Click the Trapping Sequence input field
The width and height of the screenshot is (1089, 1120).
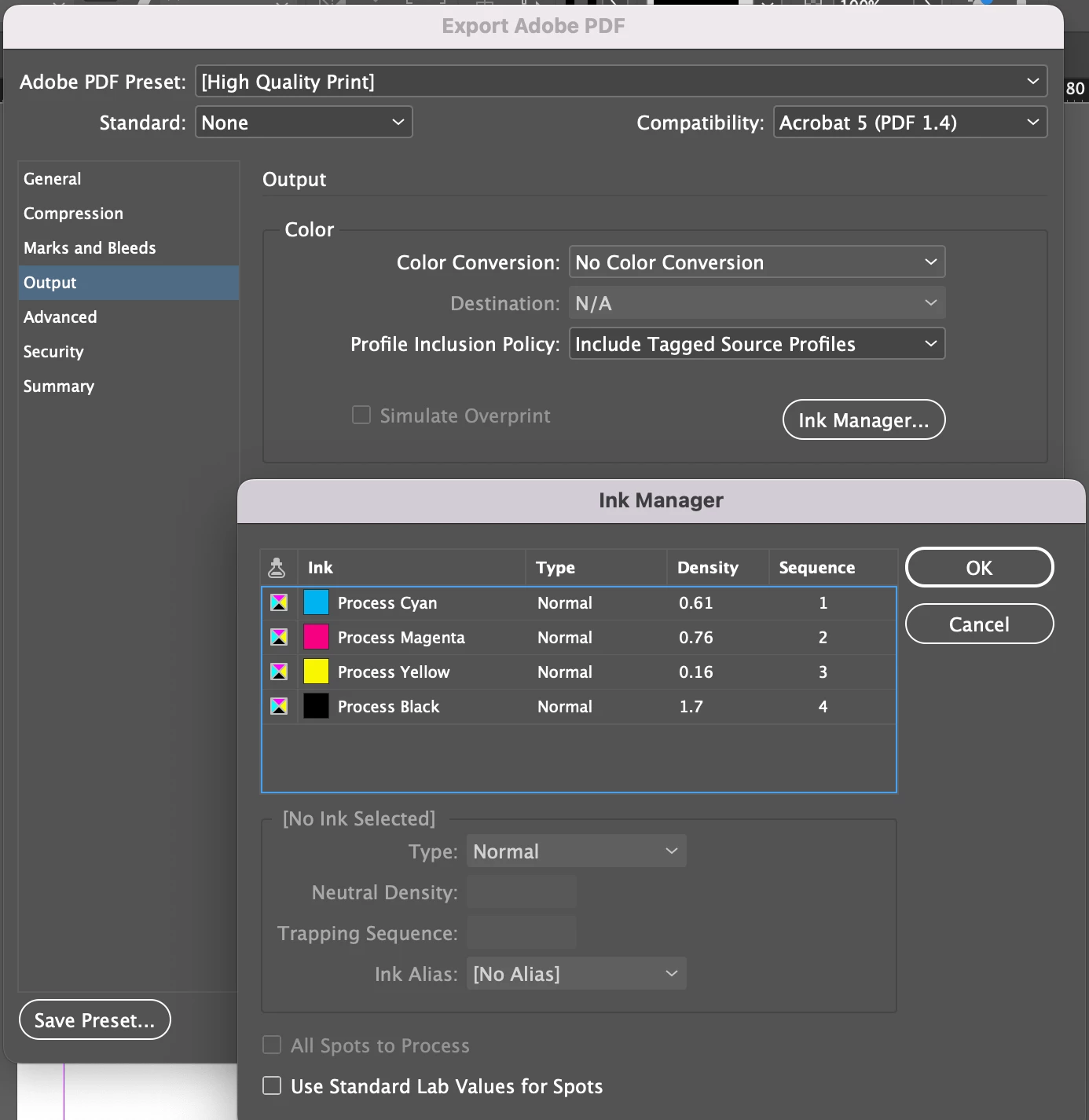click(521, 933)
